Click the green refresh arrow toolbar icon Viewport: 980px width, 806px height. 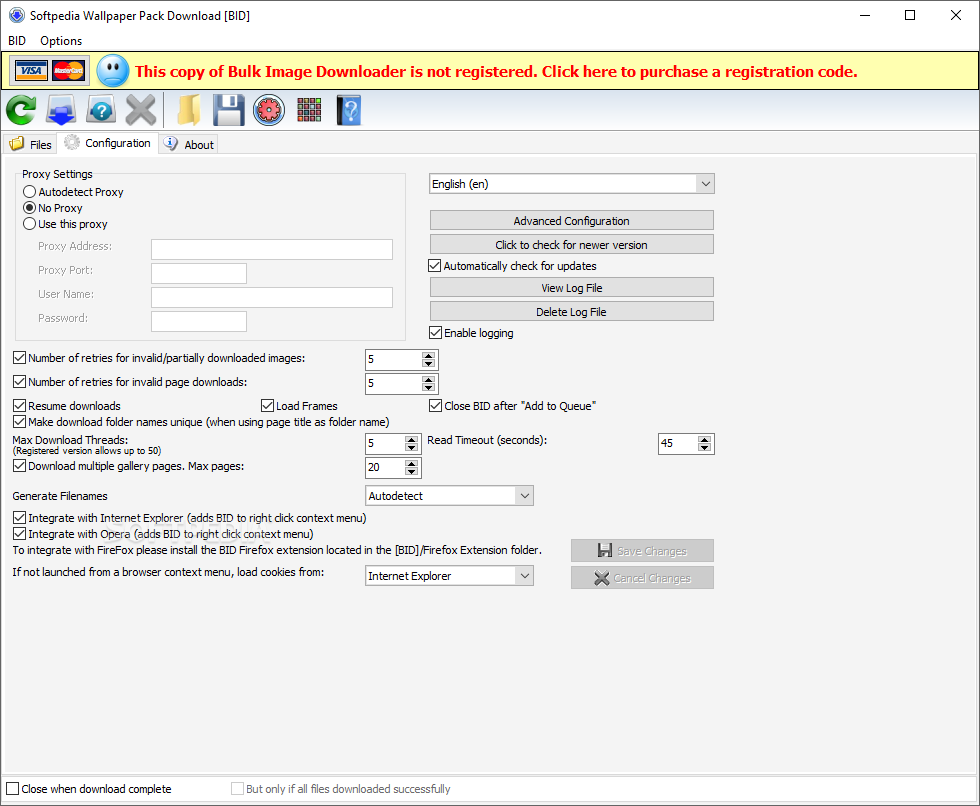(21, 111)
